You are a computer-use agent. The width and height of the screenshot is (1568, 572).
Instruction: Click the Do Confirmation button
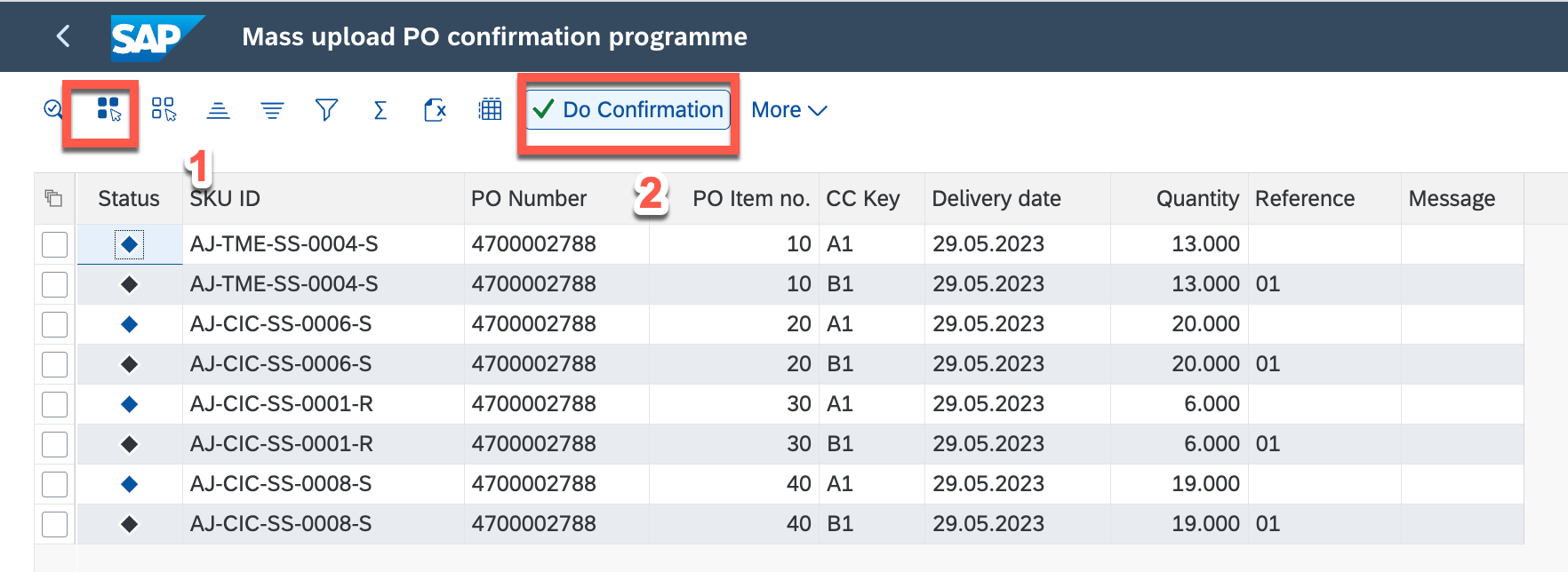click(628, 110)
